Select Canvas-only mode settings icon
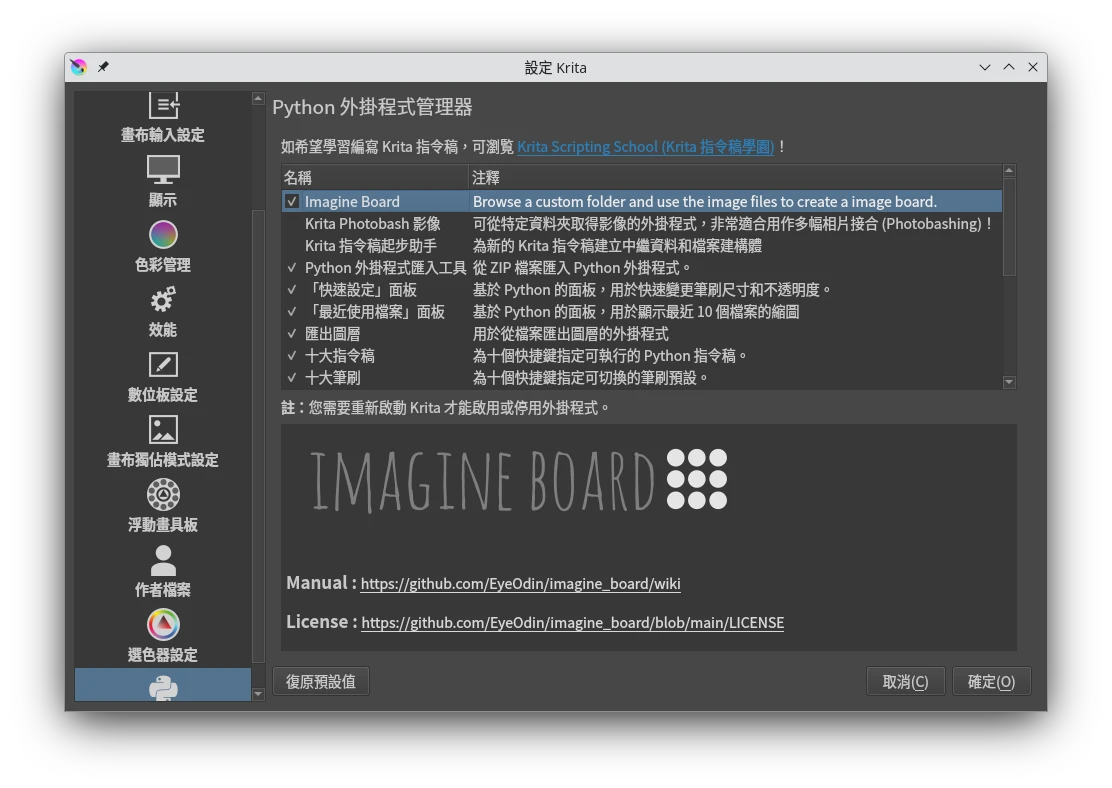 (x=163, y=430)
